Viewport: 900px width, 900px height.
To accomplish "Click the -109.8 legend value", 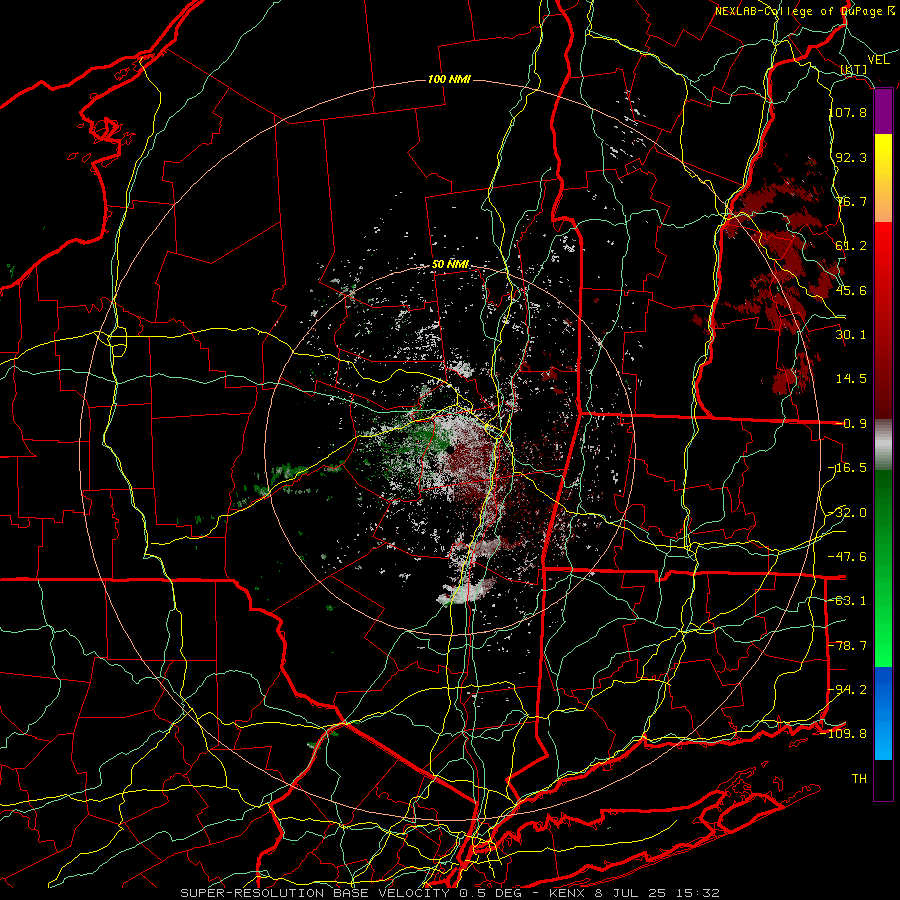I will 845,734.
